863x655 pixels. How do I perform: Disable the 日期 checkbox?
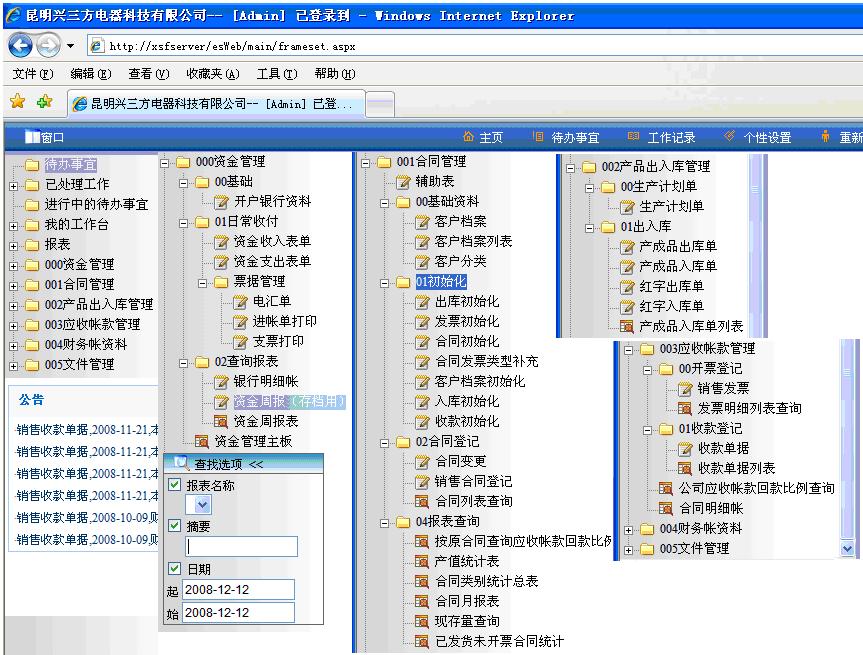[x=174, y=569]
